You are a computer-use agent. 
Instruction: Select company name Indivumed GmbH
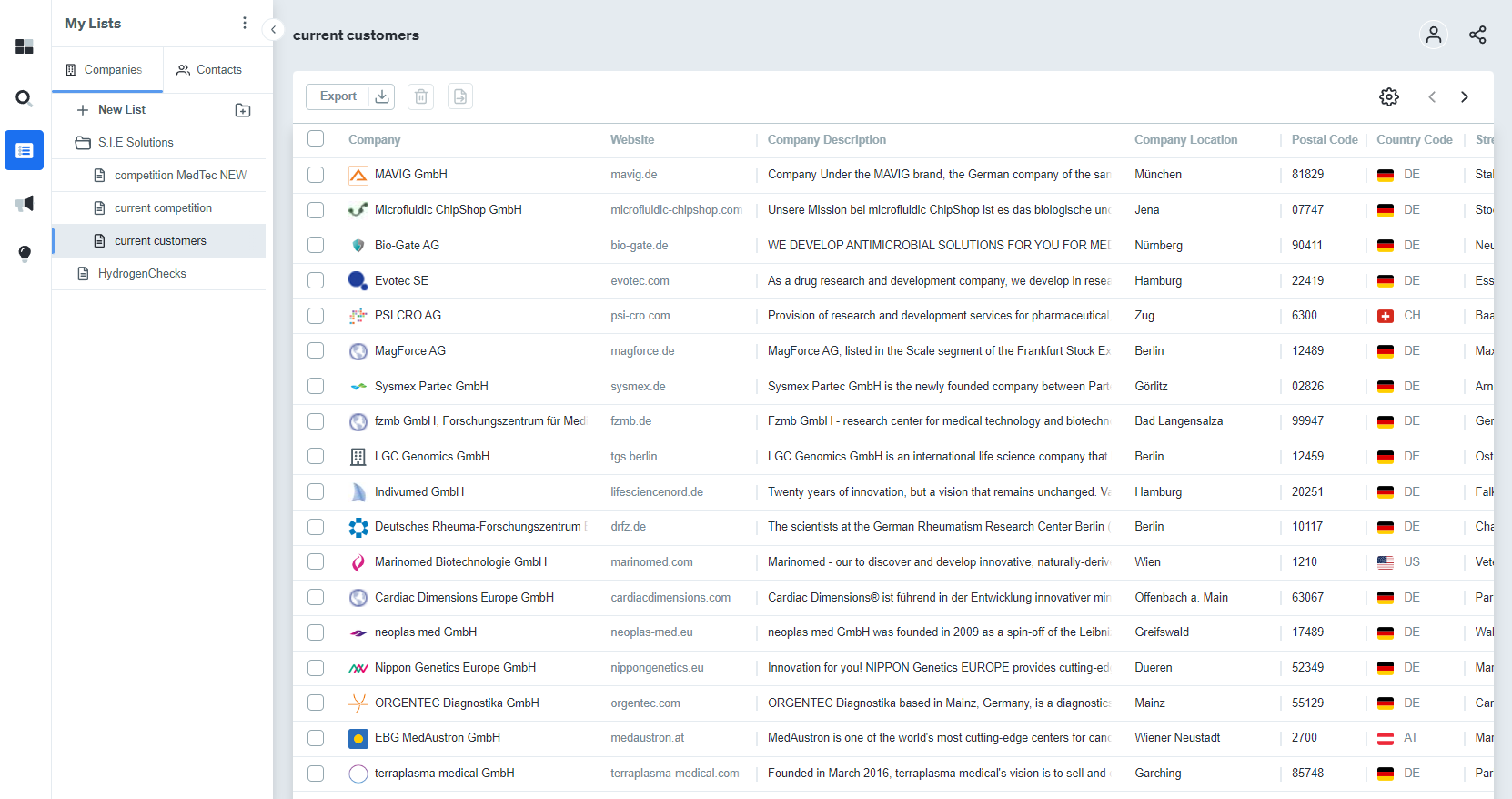point(419,492)
